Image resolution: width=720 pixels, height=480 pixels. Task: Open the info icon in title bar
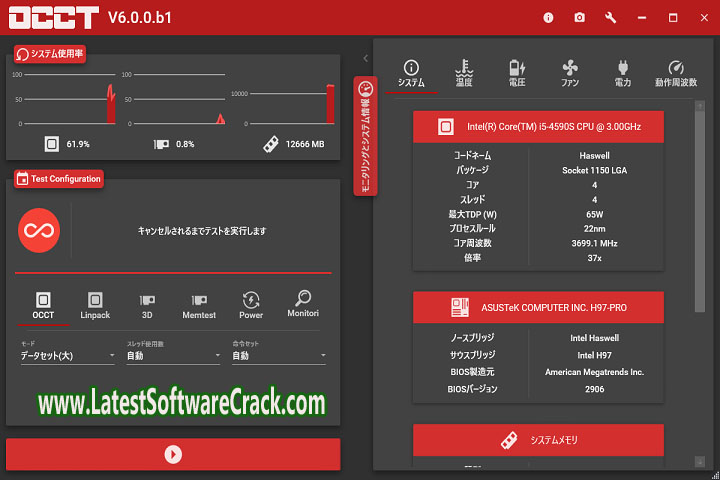pyautogui.click(x=548, y=17)
